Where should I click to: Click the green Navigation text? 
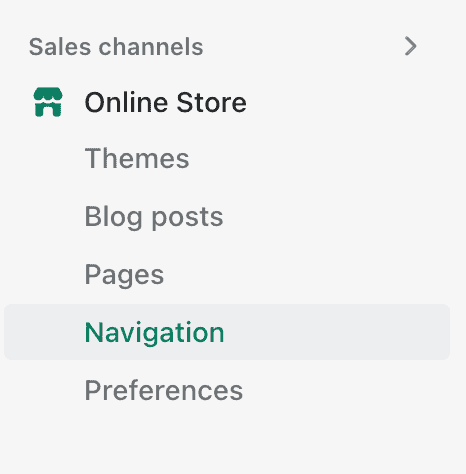154,333
